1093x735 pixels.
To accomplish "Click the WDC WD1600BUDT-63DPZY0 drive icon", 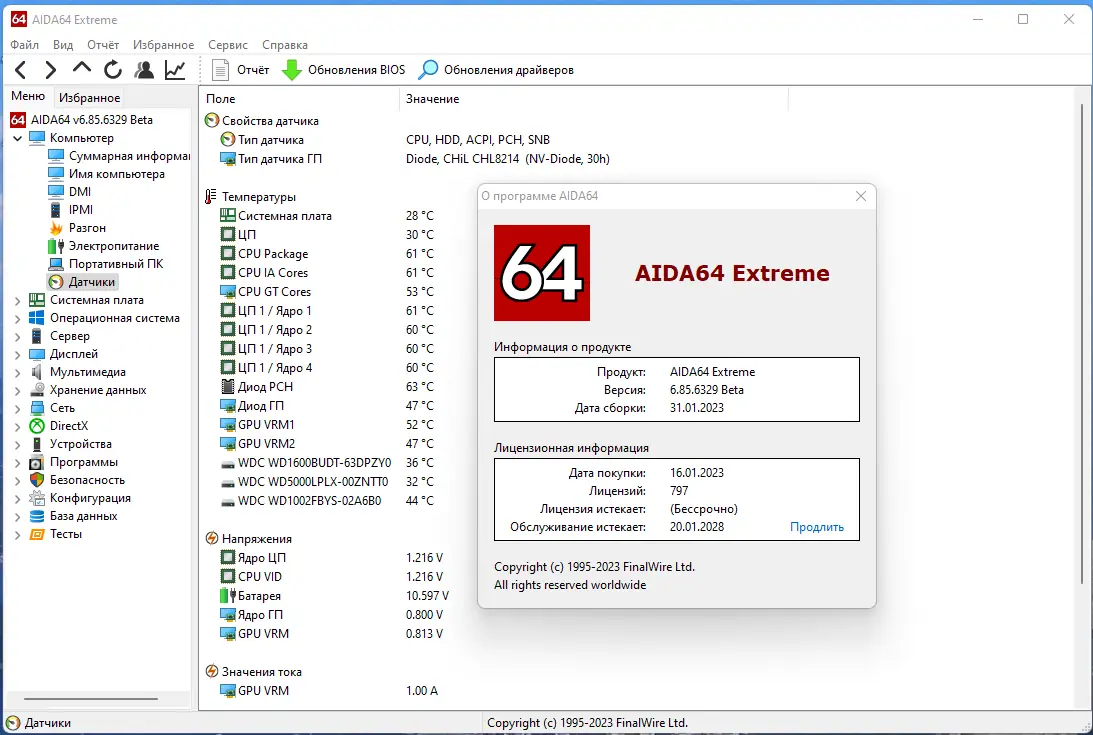I will coord(228,463).
